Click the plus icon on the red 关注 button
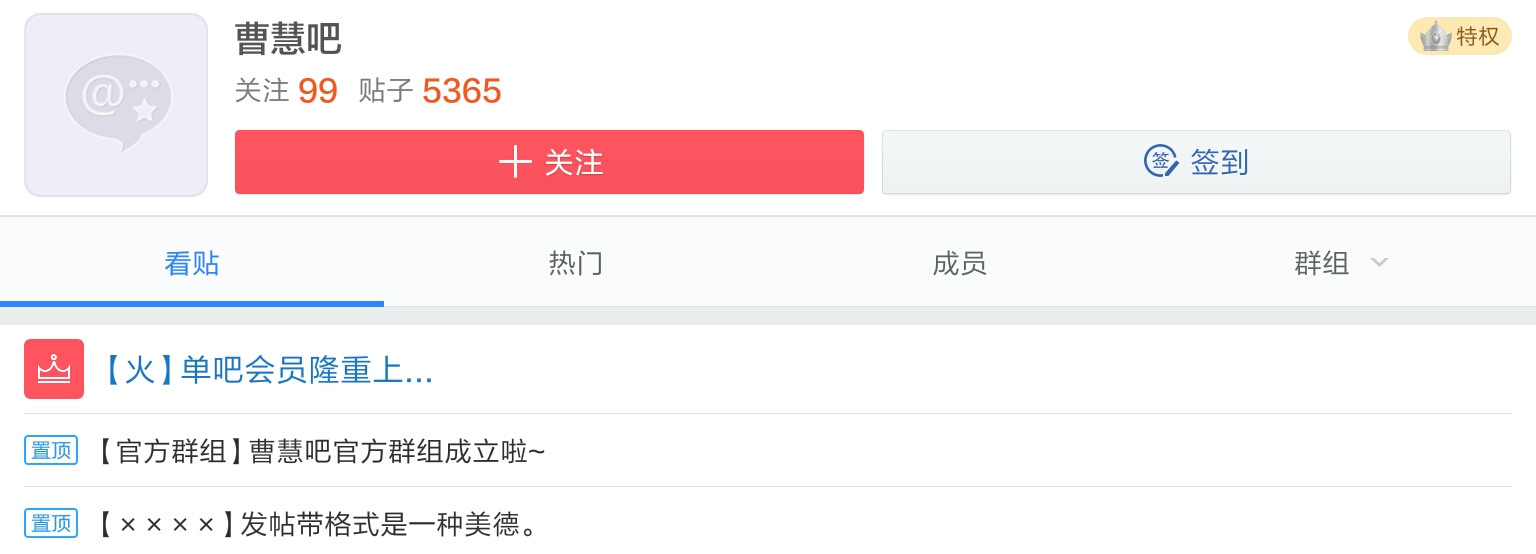 514,162
